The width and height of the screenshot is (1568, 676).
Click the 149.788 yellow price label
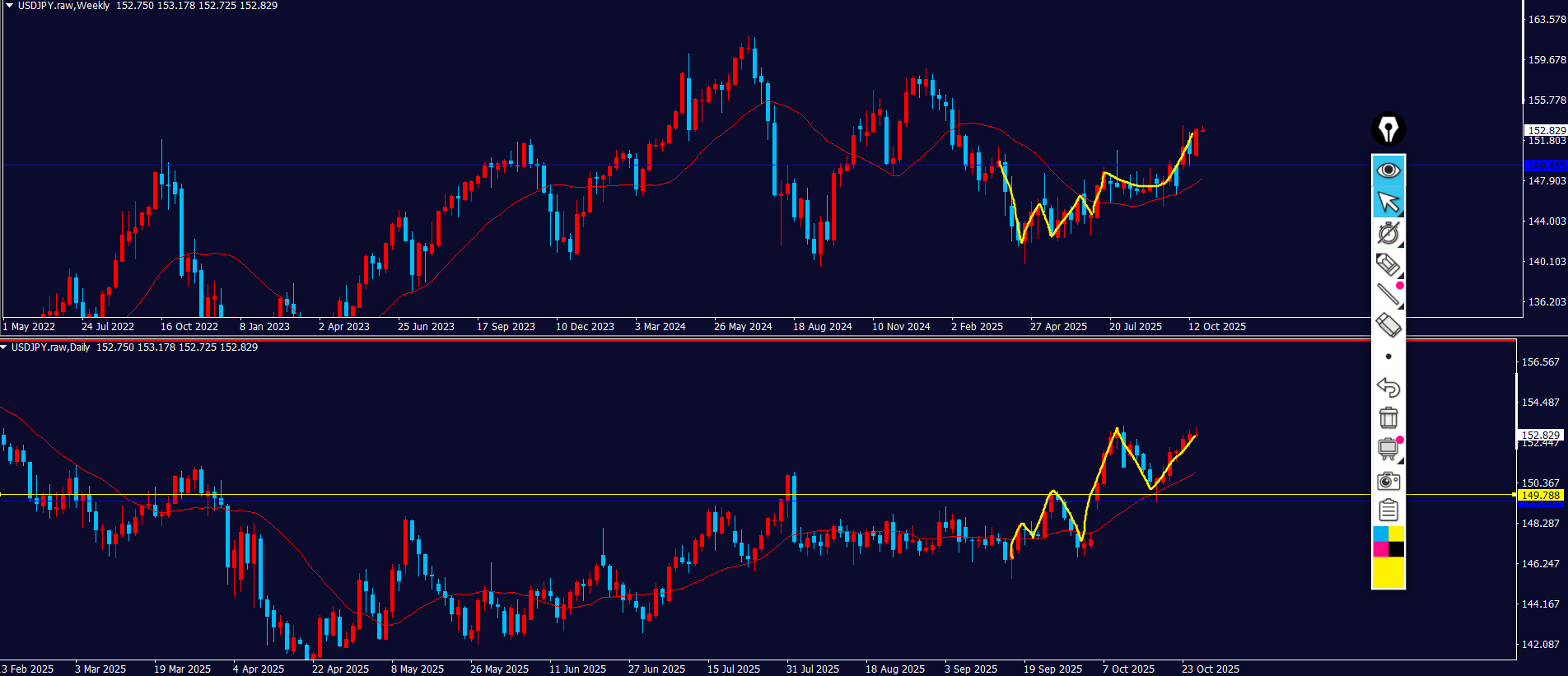pyautogui.click(x=1540, y=496)
